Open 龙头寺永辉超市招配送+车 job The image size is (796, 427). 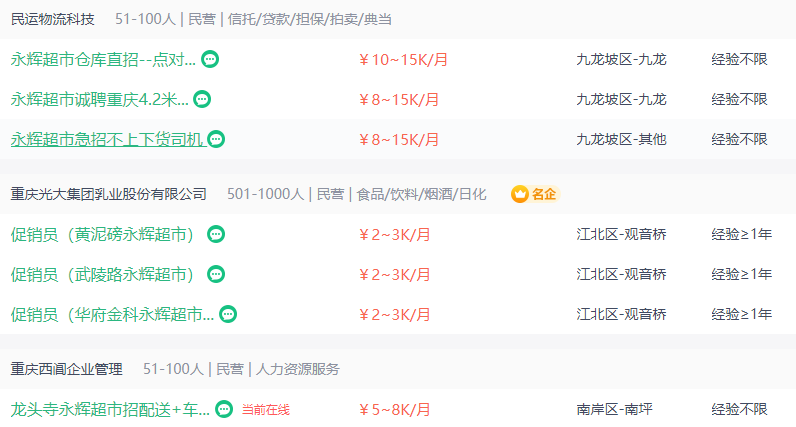110,410
